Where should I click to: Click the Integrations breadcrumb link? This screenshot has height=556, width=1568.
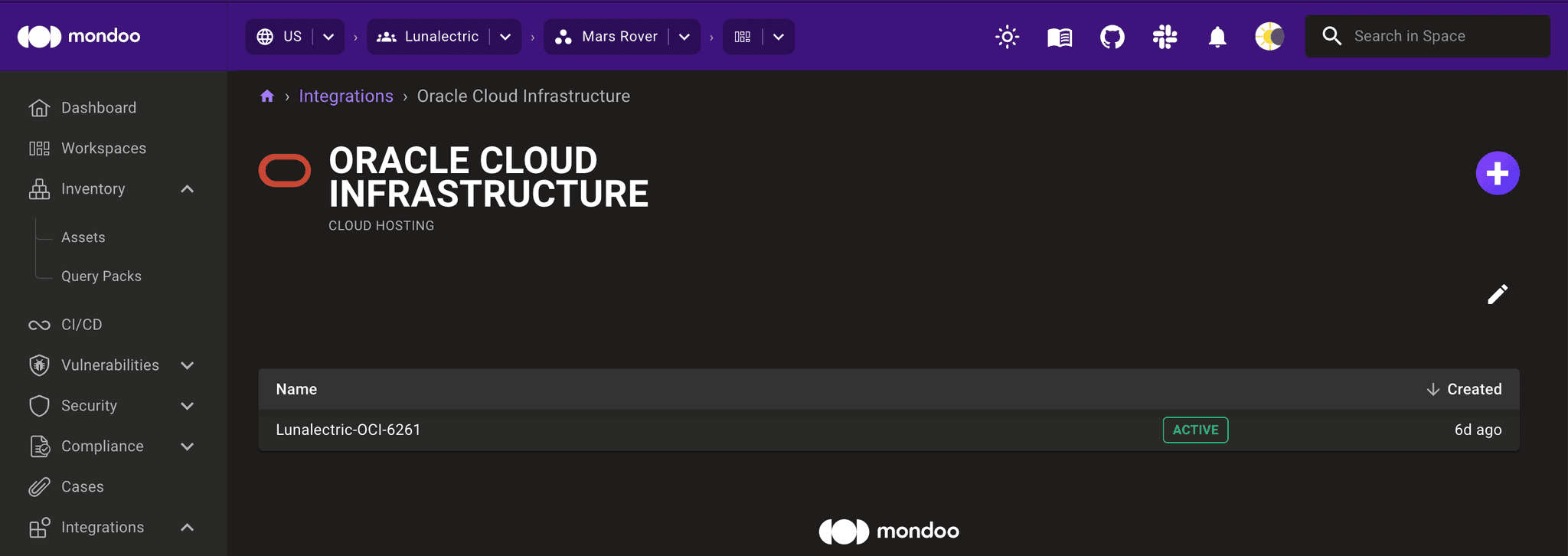tap(346, 96)
